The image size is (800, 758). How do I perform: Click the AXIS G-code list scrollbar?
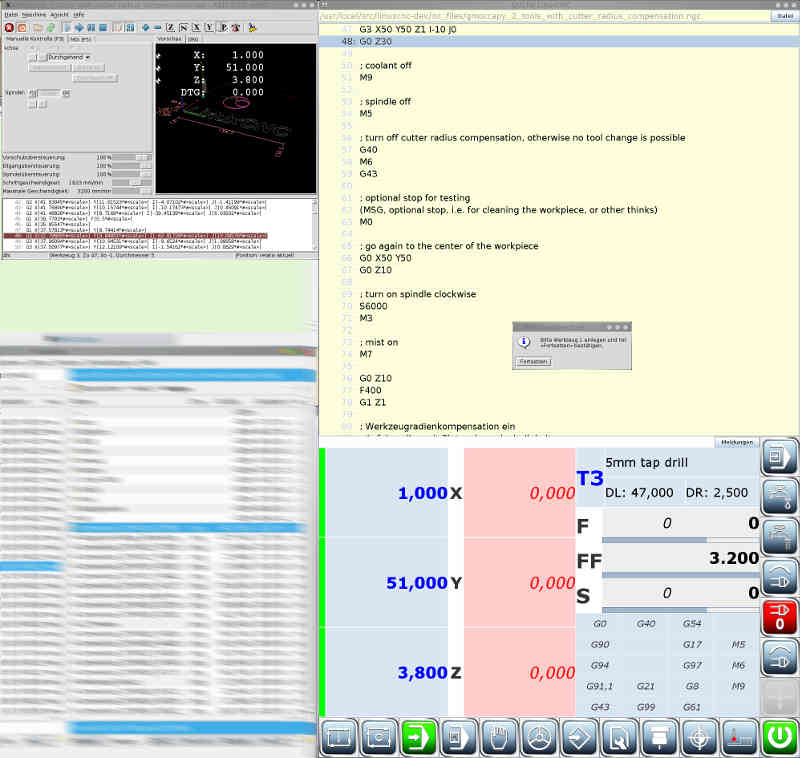[314, 224]
